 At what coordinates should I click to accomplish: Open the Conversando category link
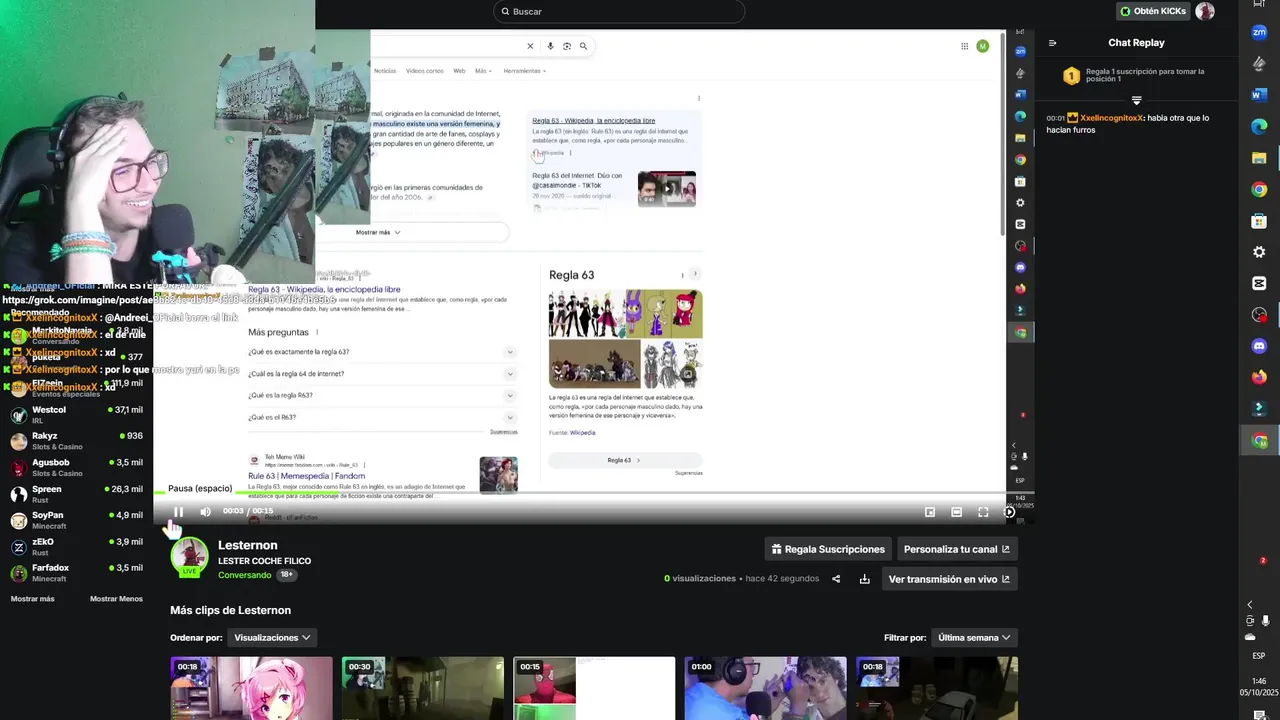245,575
